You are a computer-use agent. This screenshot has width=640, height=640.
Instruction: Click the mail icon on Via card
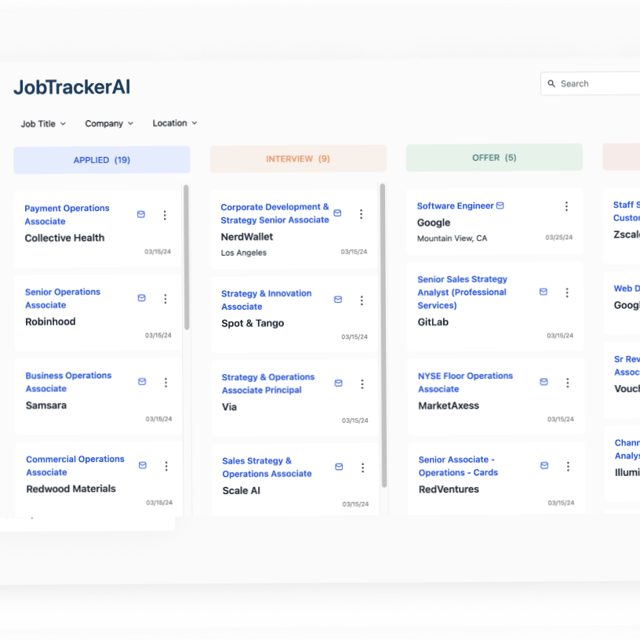(338, 383)
